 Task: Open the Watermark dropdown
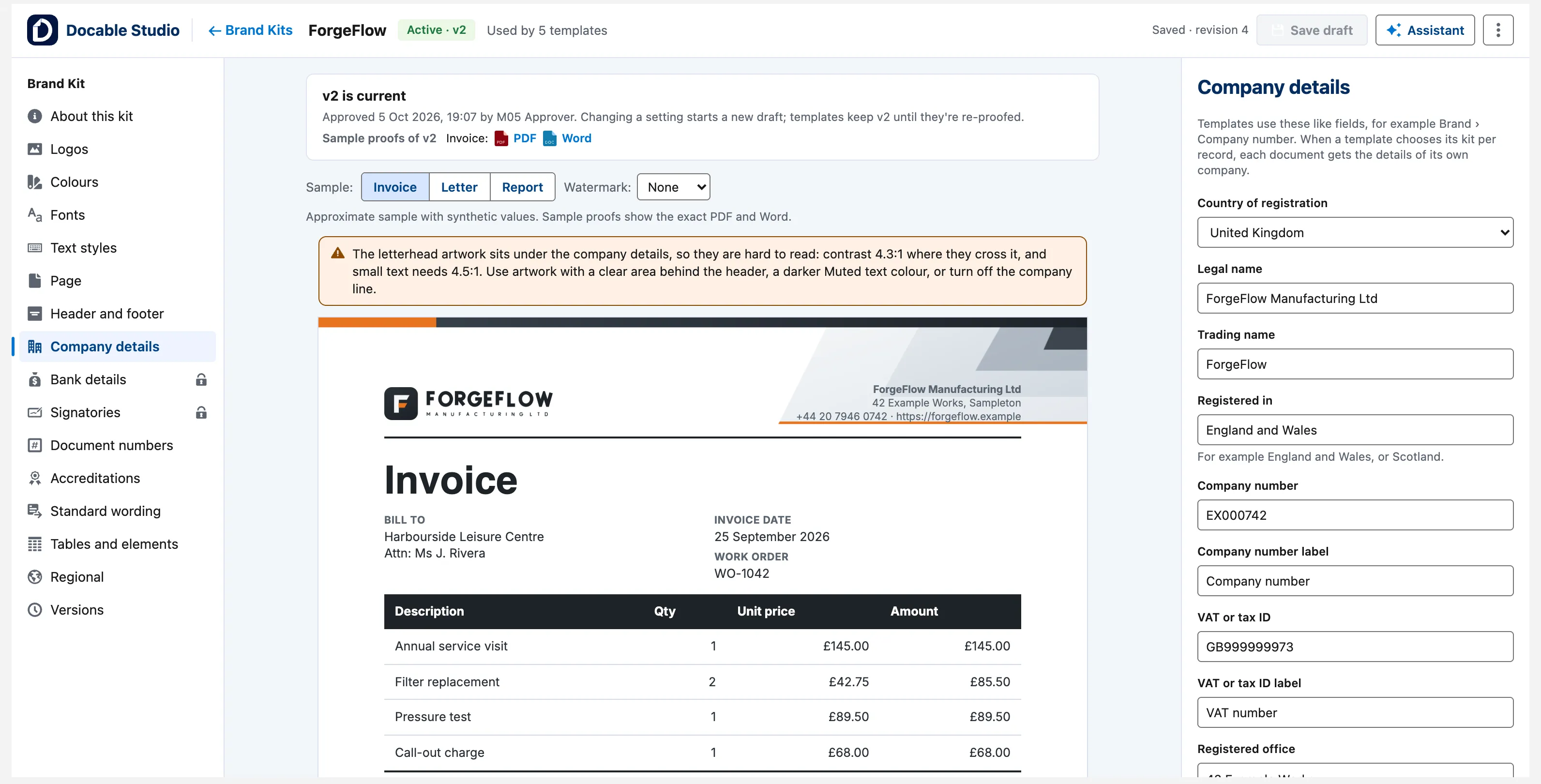(x=673, y=187)
